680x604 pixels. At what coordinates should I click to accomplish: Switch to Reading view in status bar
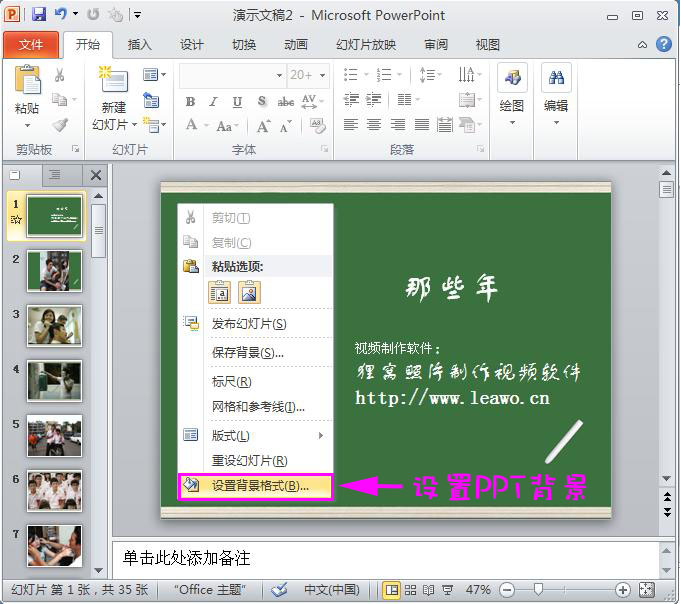click(428, 590)
